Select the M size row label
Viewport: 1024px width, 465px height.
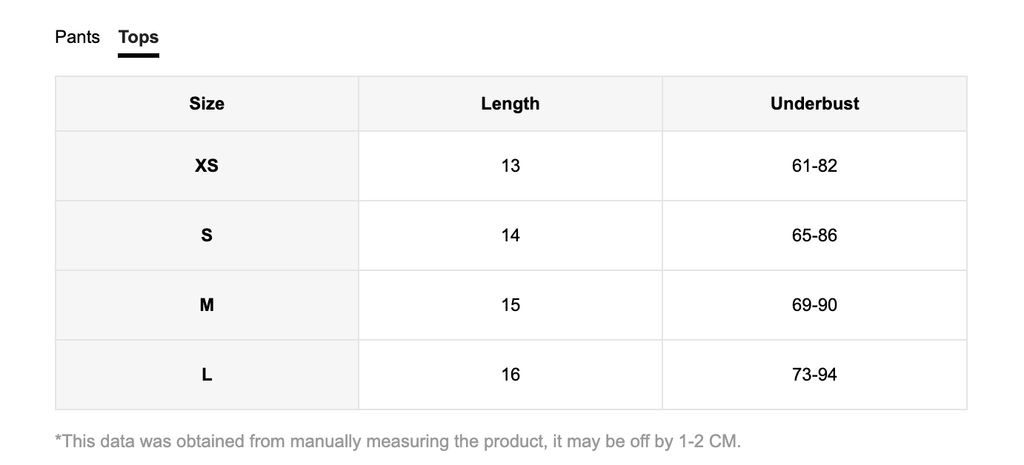[206, 305]
